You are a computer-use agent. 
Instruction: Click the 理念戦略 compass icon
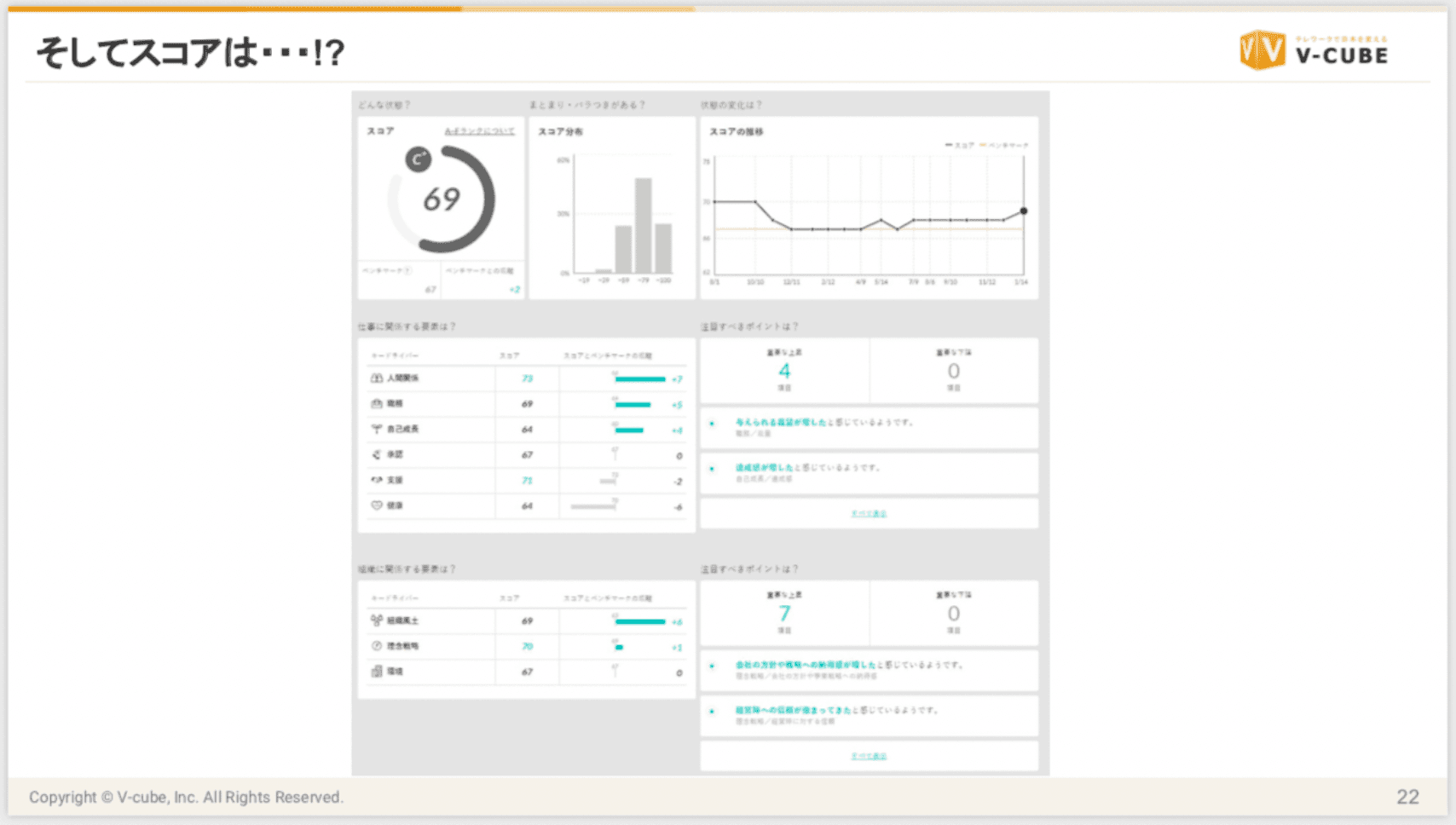click(376, 646)
